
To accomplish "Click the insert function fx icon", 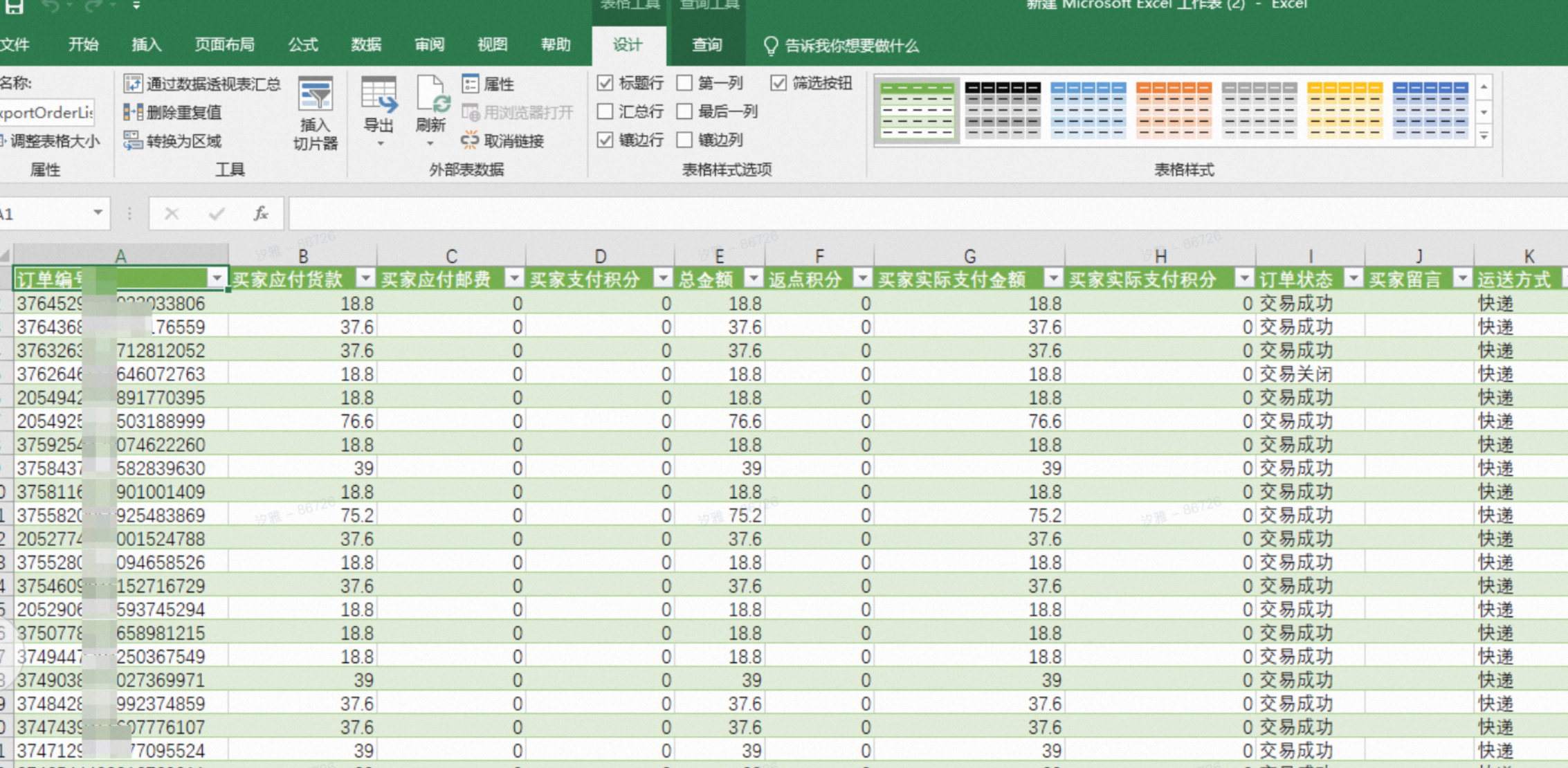I will (x=261, y=214).
